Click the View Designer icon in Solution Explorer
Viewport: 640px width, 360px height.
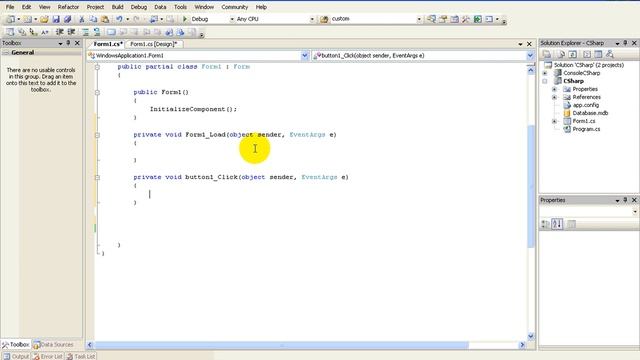(598, 54)
